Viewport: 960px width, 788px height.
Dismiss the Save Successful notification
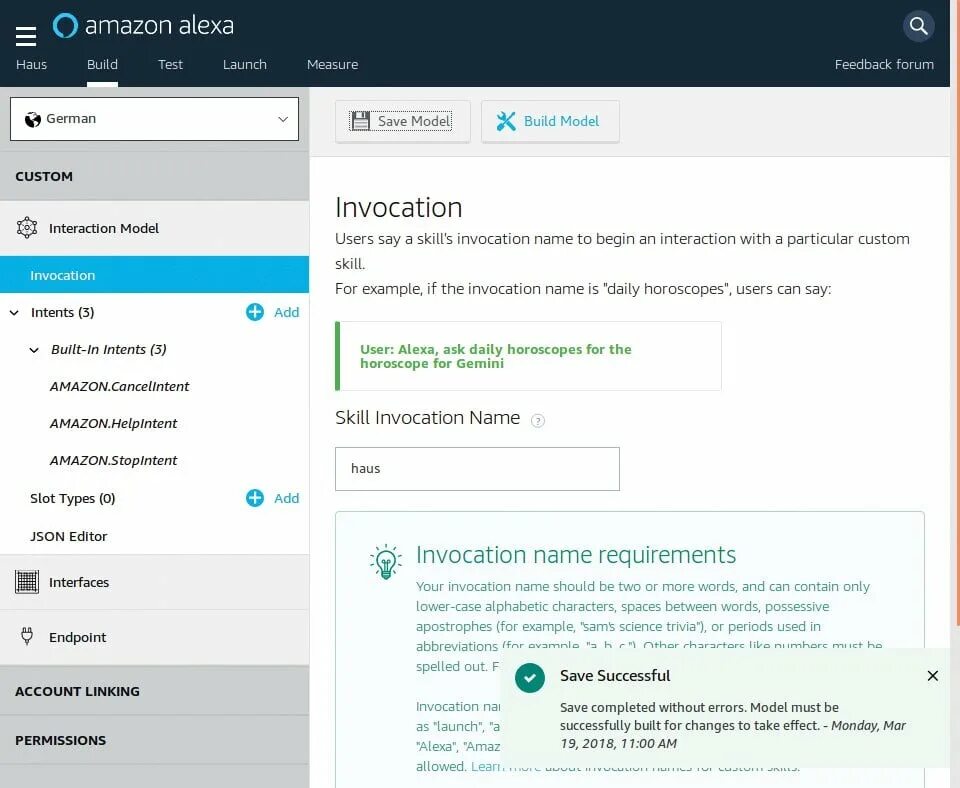932,675
